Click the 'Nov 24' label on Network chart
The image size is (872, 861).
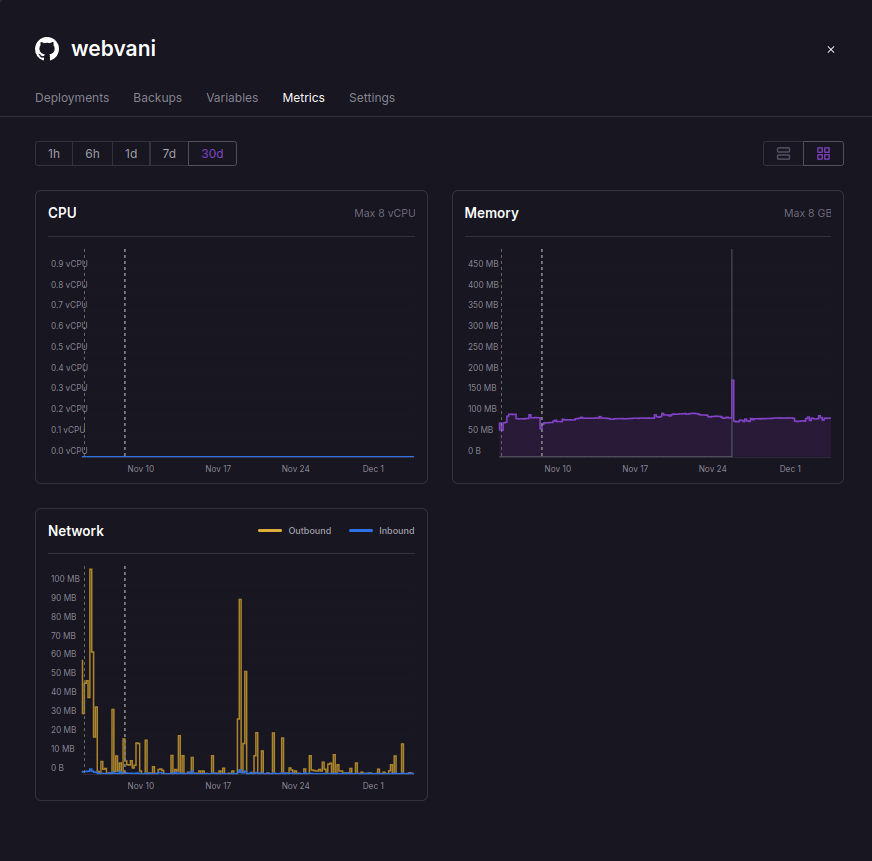[295, 786]
